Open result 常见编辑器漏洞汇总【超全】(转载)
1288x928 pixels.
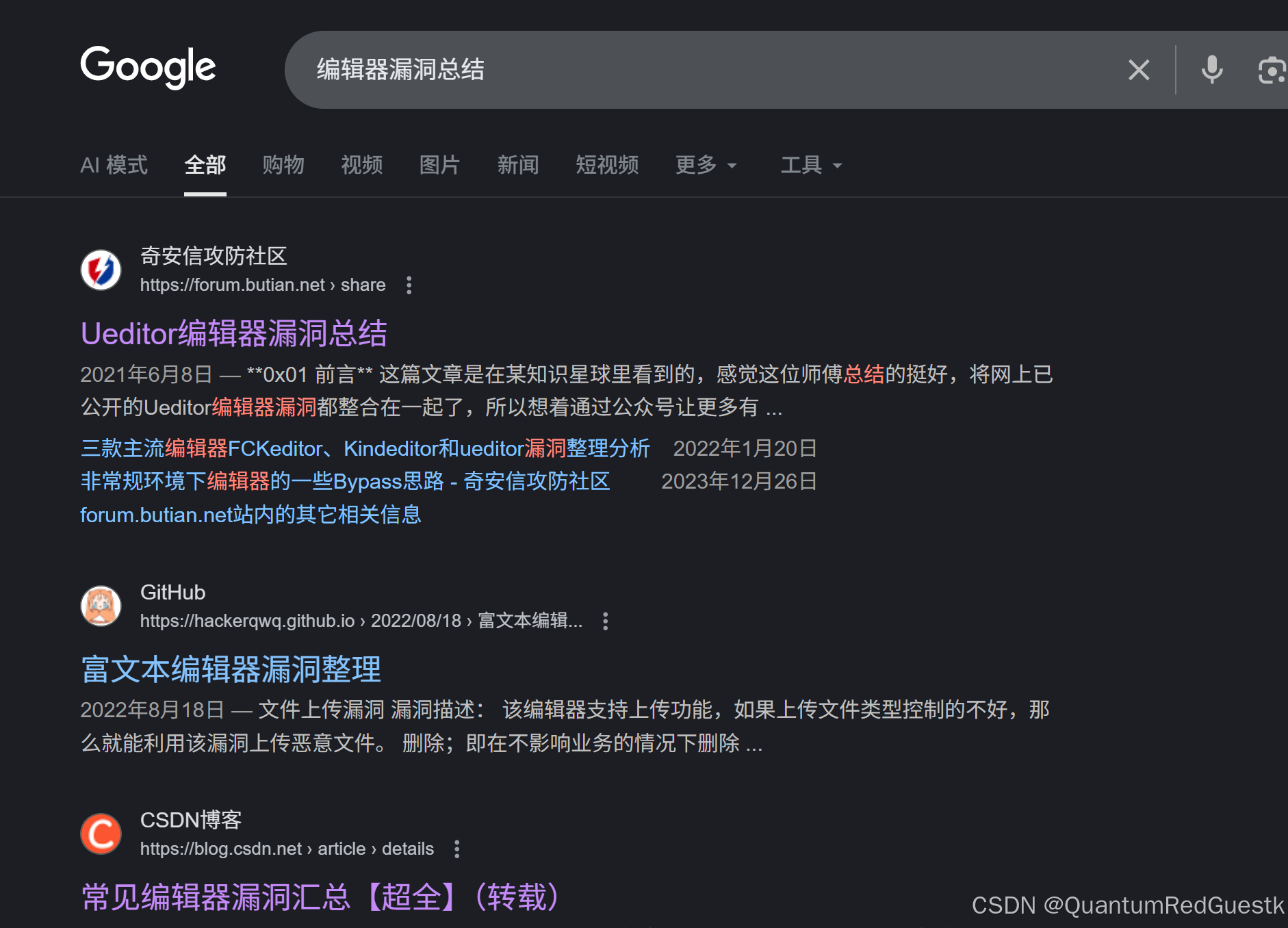click(x=321, y=897)
